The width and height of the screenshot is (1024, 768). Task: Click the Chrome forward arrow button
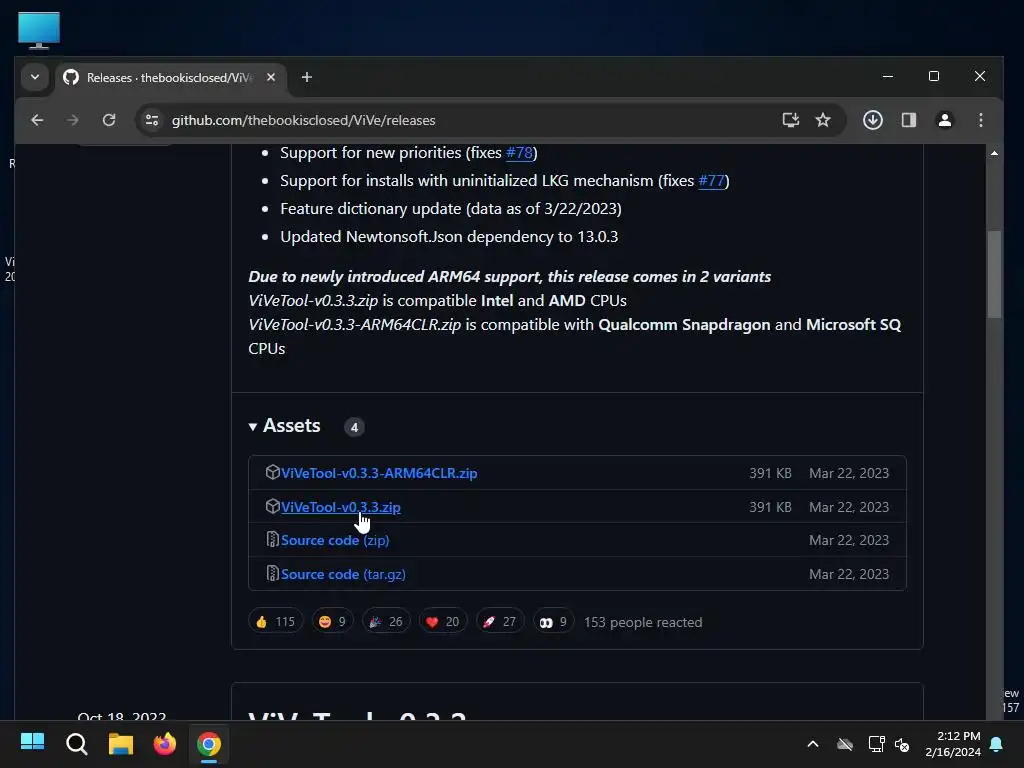click(72, 120)
